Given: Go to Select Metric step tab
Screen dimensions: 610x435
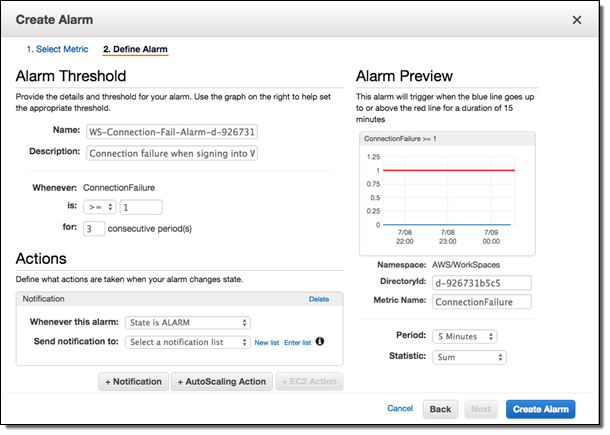Looking at the screenshot, I should (57, 49).
